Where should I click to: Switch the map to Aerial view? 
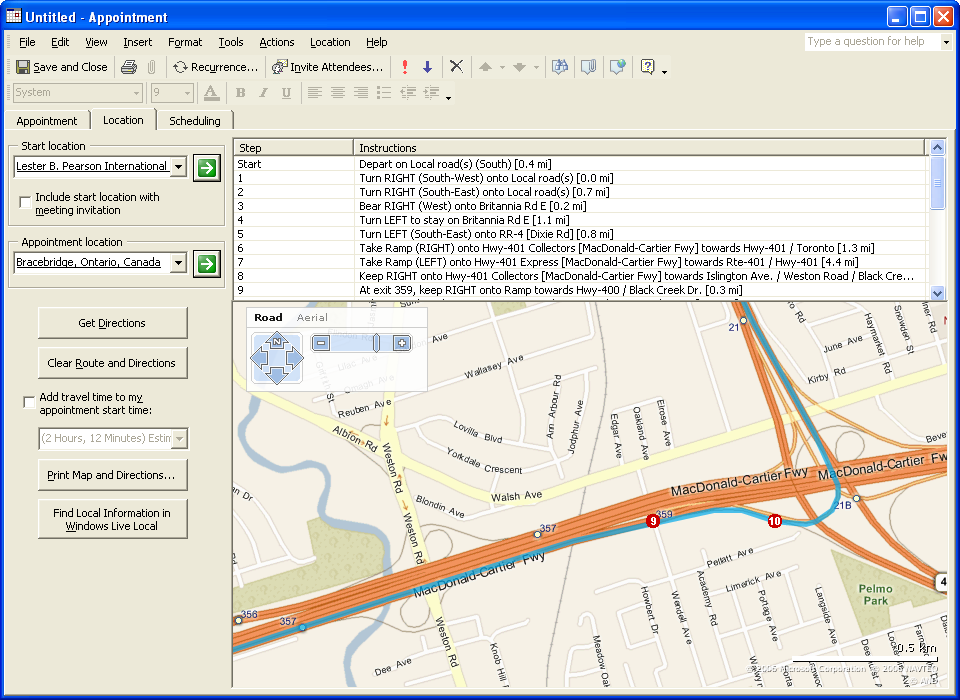(x=312, y=318)
